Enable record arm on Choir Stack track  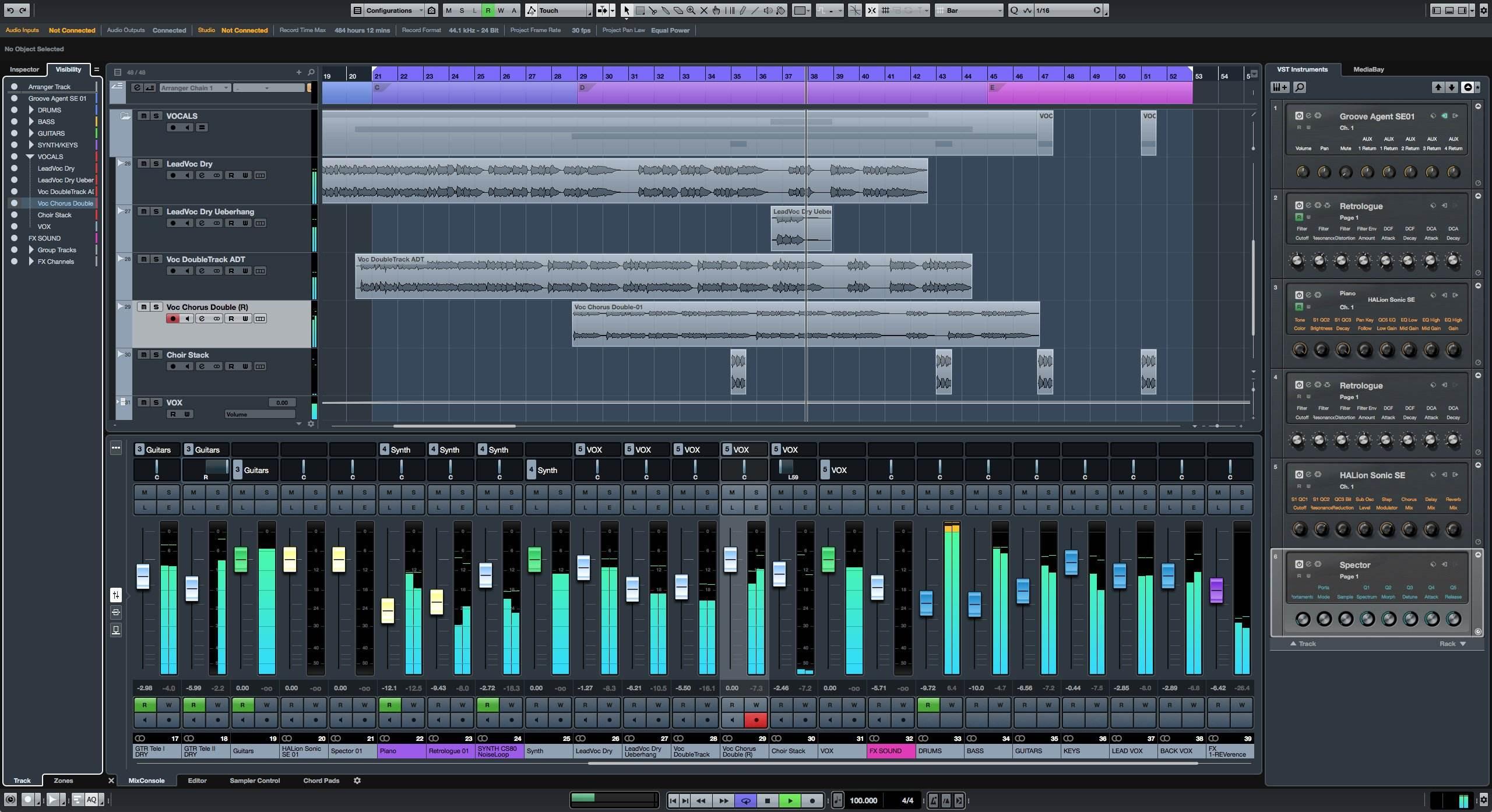click(173, 366)
